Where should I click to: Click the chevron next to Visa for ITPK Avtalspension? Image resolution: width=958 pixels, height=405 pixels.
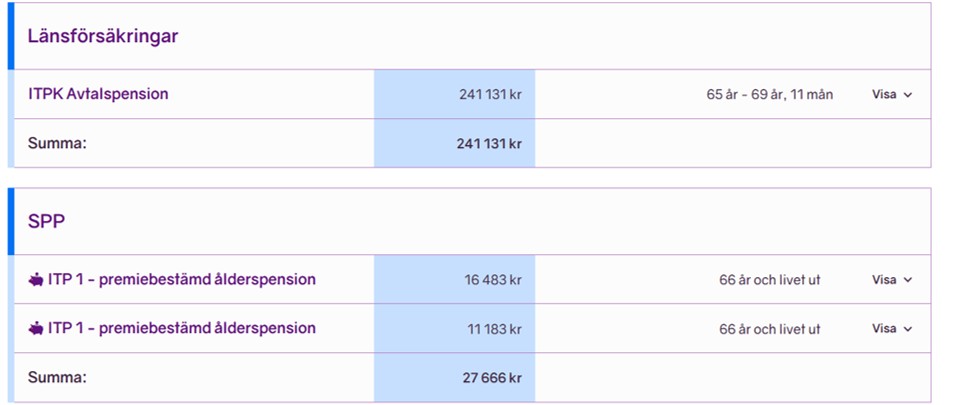pyautogui.click(x=907, y=95)
